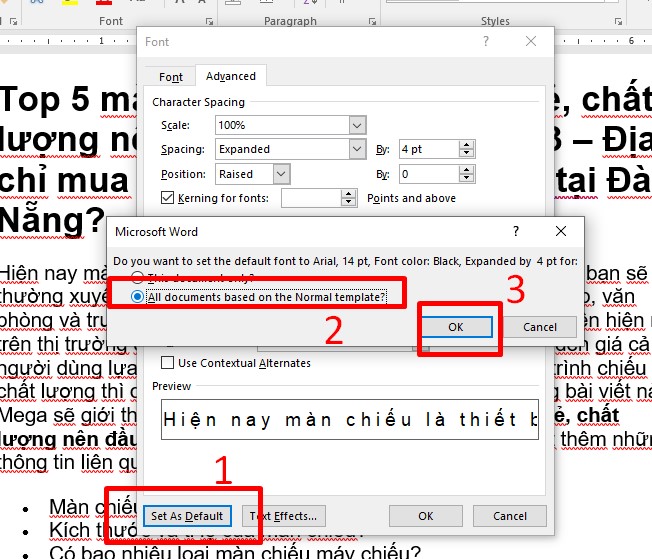Image resolution: width=652 pixels, height=559 pixels.
Task: Select the Advanced tab
Action: click(231, 76)
